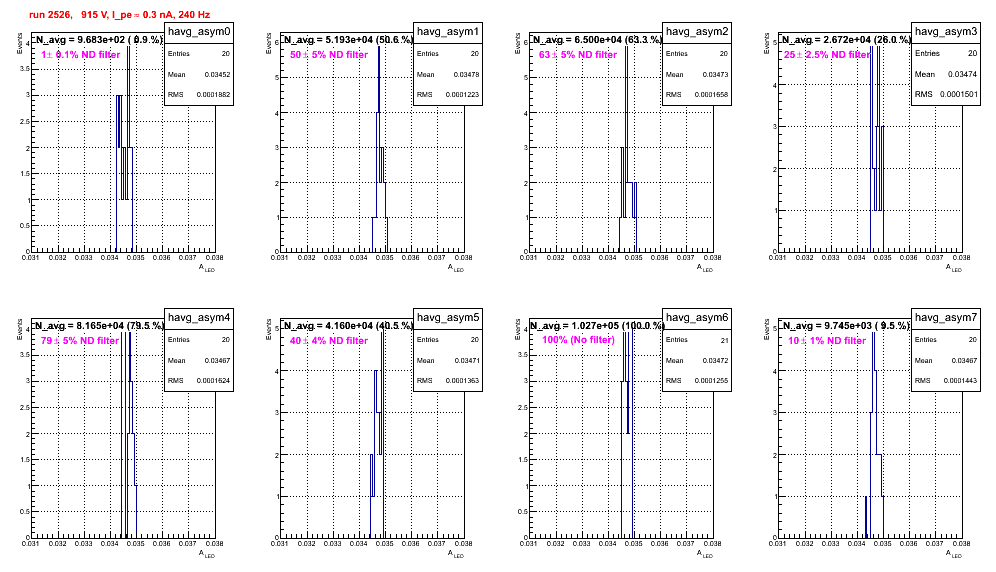Click RMS value 0.0001223 in havg_asym1

(462, 95)
